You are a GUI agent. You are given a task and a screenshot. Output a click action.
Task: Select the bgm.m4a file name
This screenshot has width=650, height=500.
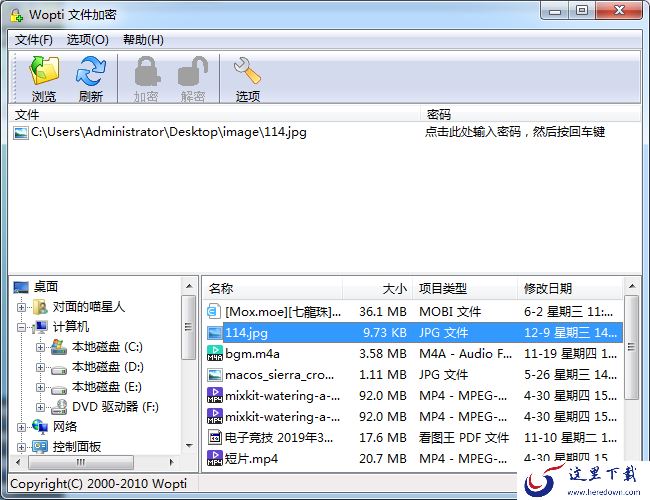click(252, 354)
